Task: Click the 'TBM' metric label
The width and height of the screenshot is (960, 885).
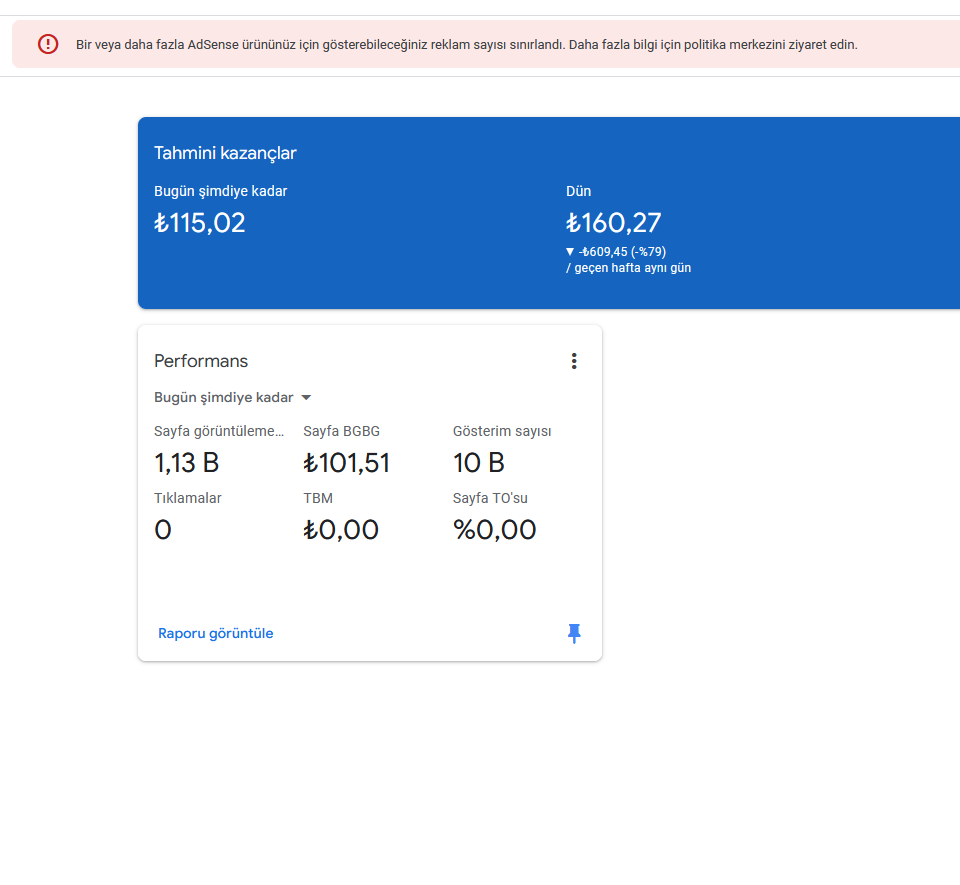Action: coord(318,498)
